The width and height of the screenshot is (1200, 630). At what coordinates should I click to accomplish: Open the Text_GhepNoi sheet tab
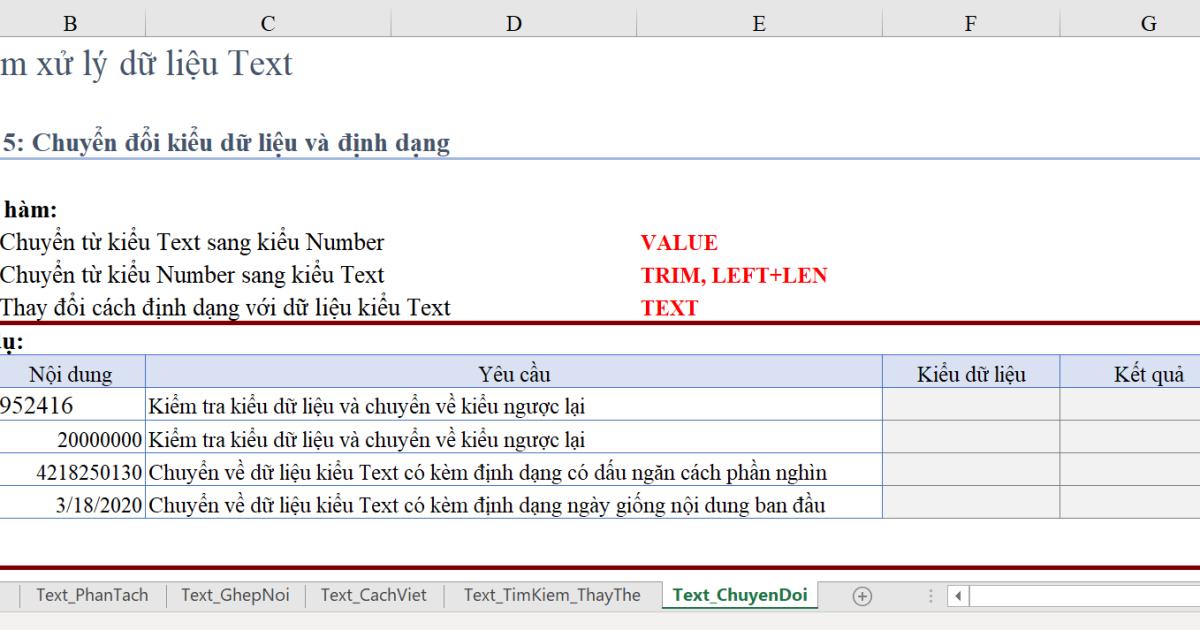[x=235, y=595]
